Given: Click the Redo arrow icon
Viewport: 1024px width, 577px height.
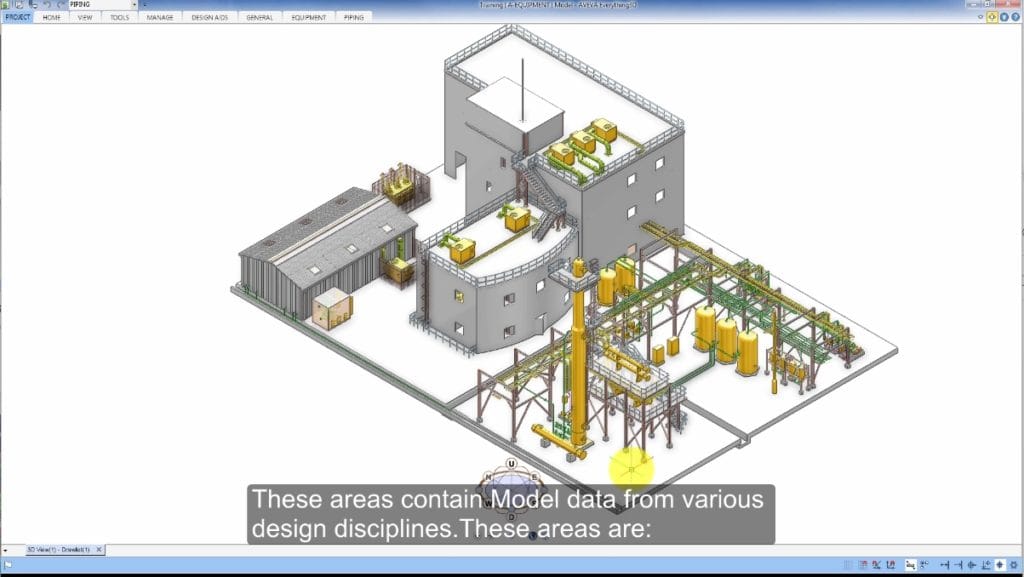Looking at the screenshot, I should coord(61,4).
